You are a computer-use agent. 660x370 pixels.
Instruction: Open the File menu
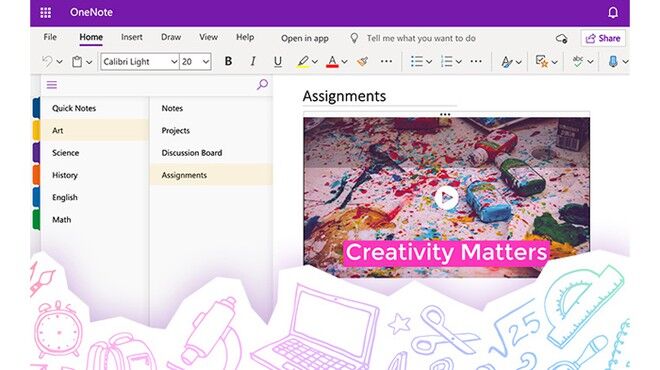pyautogui.click(x=50, y=37)
